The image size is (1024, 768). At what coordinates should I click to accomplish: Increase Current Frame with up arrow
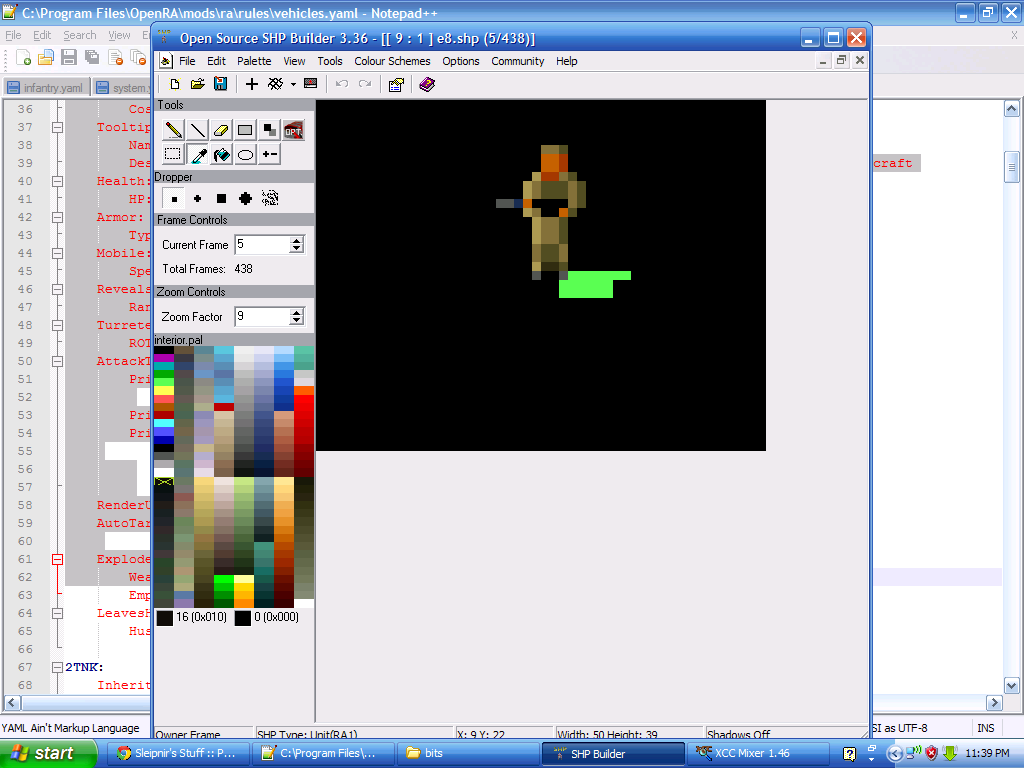coord(297,240)
